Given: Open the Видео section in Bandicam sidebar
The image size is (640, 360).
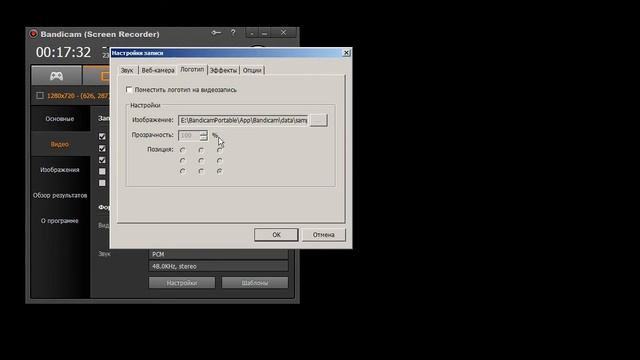Looking at the screenshot, I should tap(60, 144).
